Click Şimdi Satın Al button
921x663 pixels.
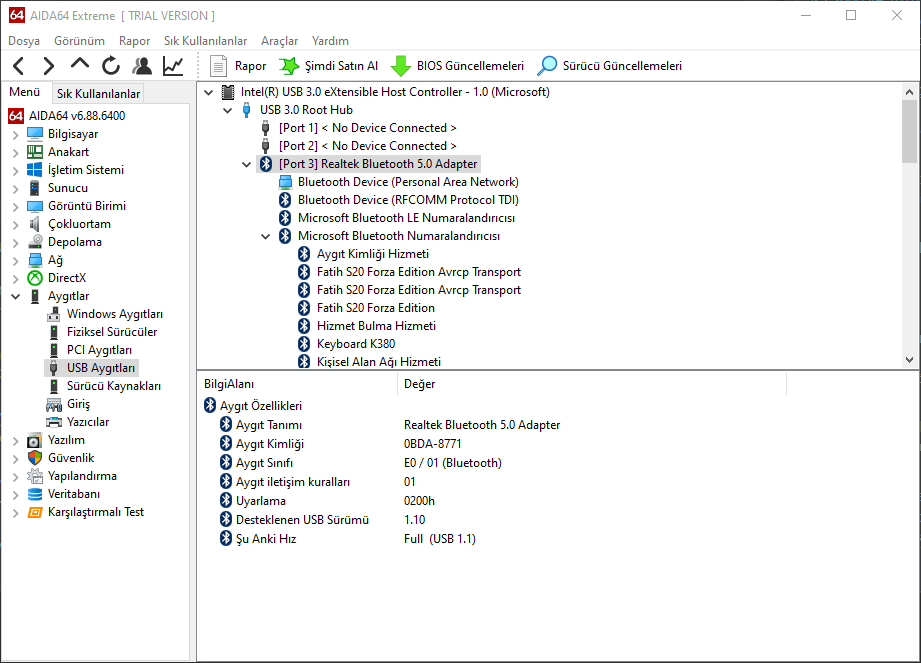point(328,66)
